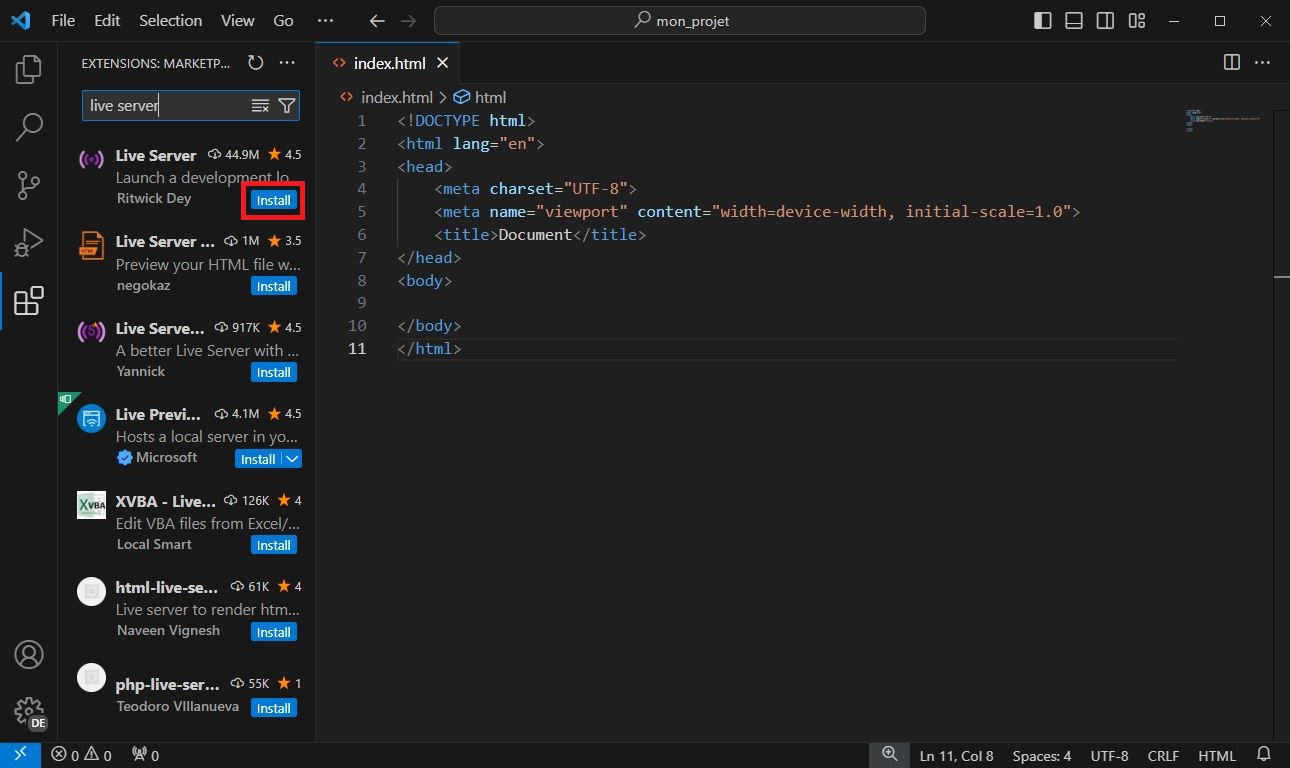Toggle the secondary side bar
Viewport: 1290px width, 768px height.
click(x=1105, y=21)
